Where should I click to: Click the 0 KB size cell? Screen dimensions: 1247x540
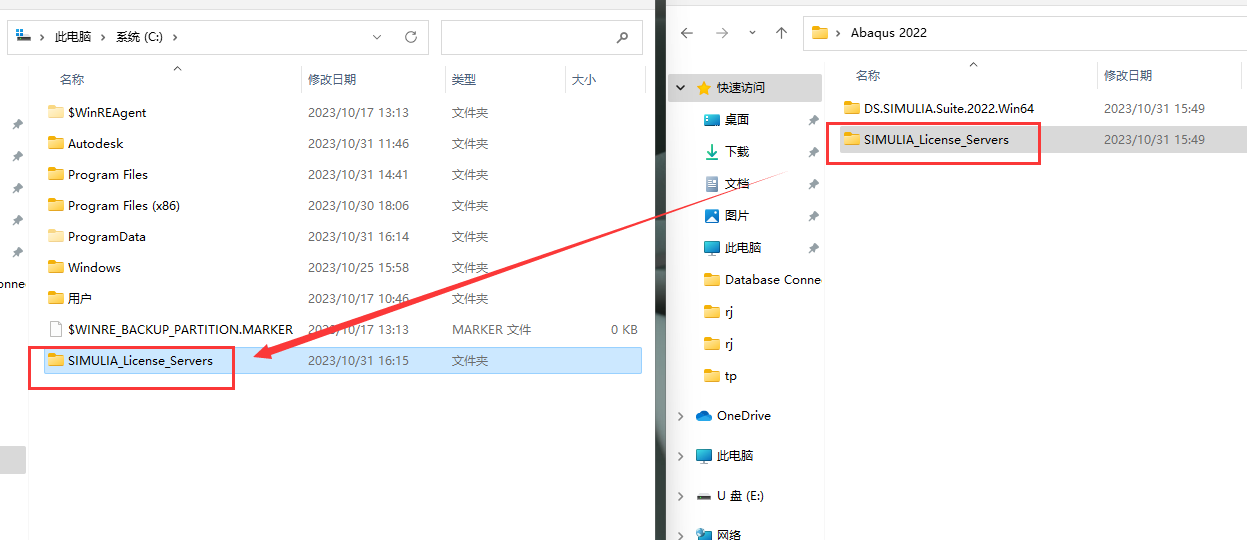click(624, 329)
